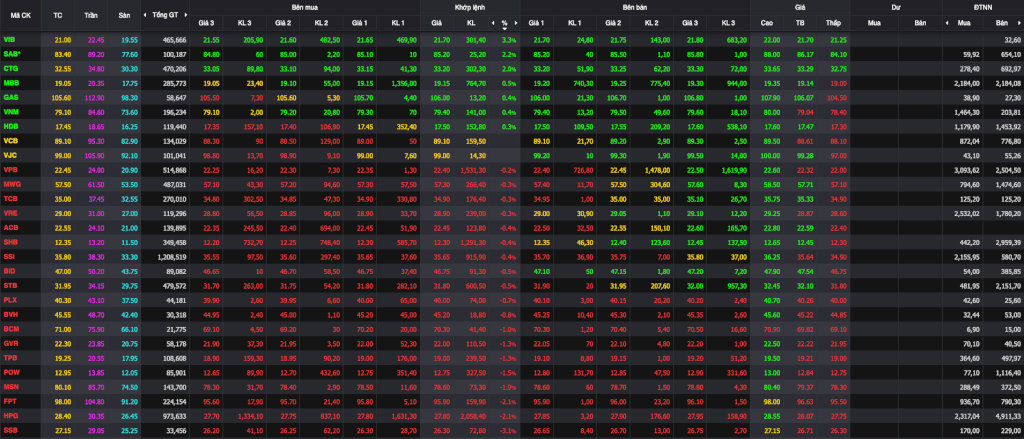
Task: Open the POW stock symbol
Action: (x=10, y=372)
